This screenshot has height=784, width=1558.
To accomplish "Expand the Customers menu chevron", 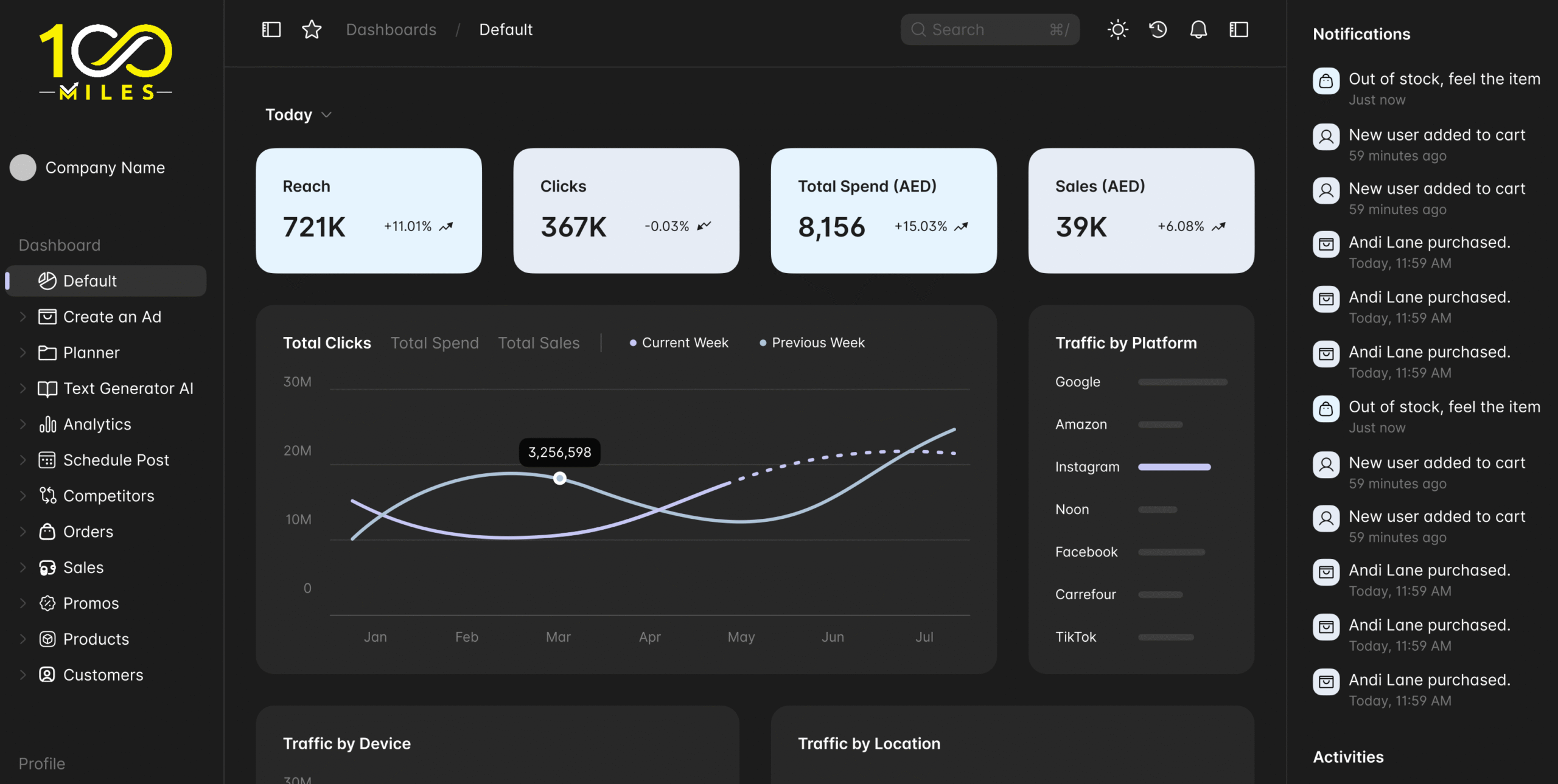I will [23, 675].
